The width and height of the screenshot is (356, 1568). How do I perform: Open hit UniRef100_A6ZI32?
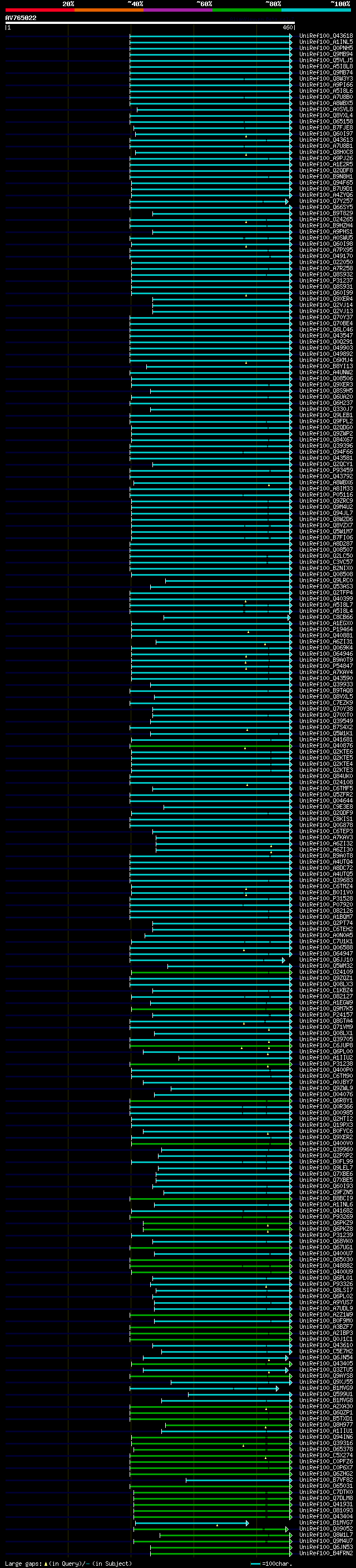tap(326, 844)
